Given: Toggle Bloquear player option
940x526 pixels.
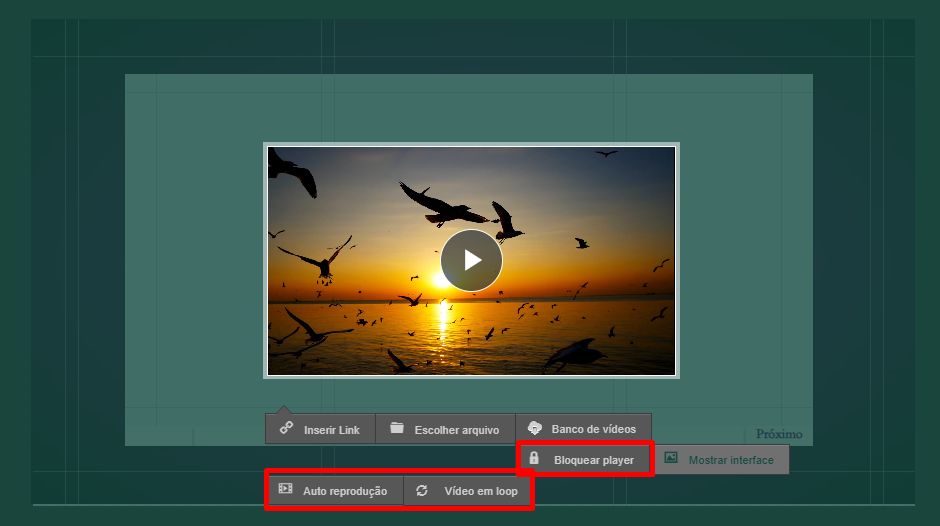Looking at the screenshot, I should point(585,459).
